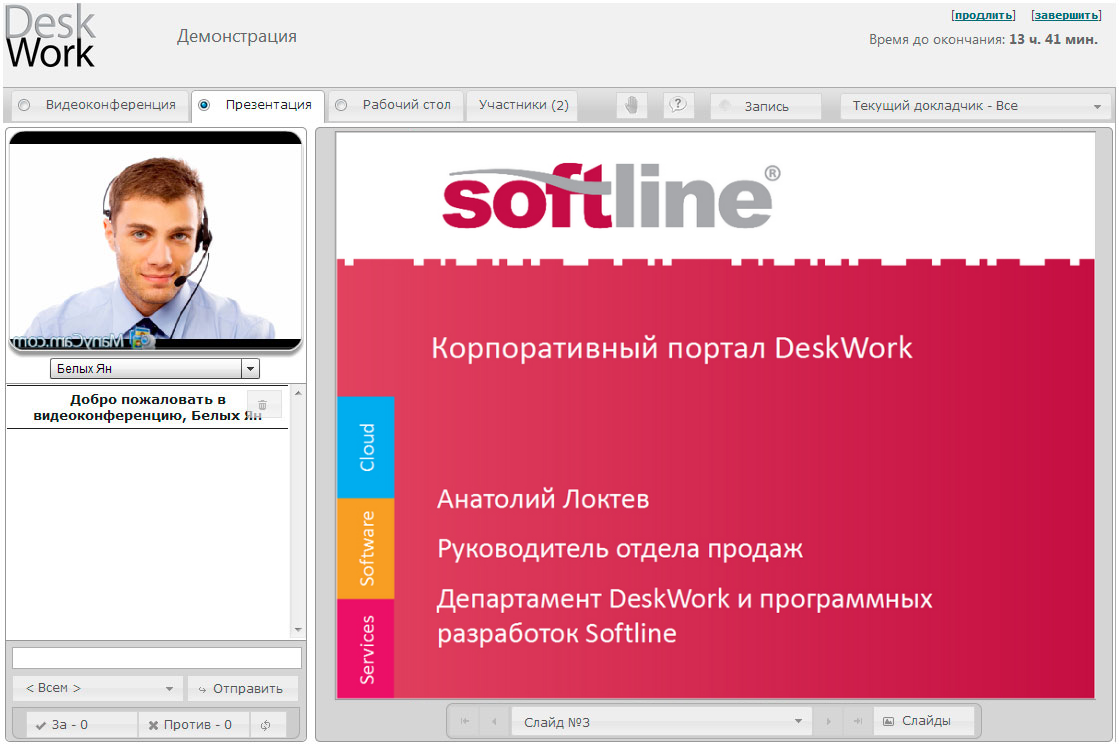Click the raise hand icon
Screen dimensions: 1119x745
pos(632,106)
